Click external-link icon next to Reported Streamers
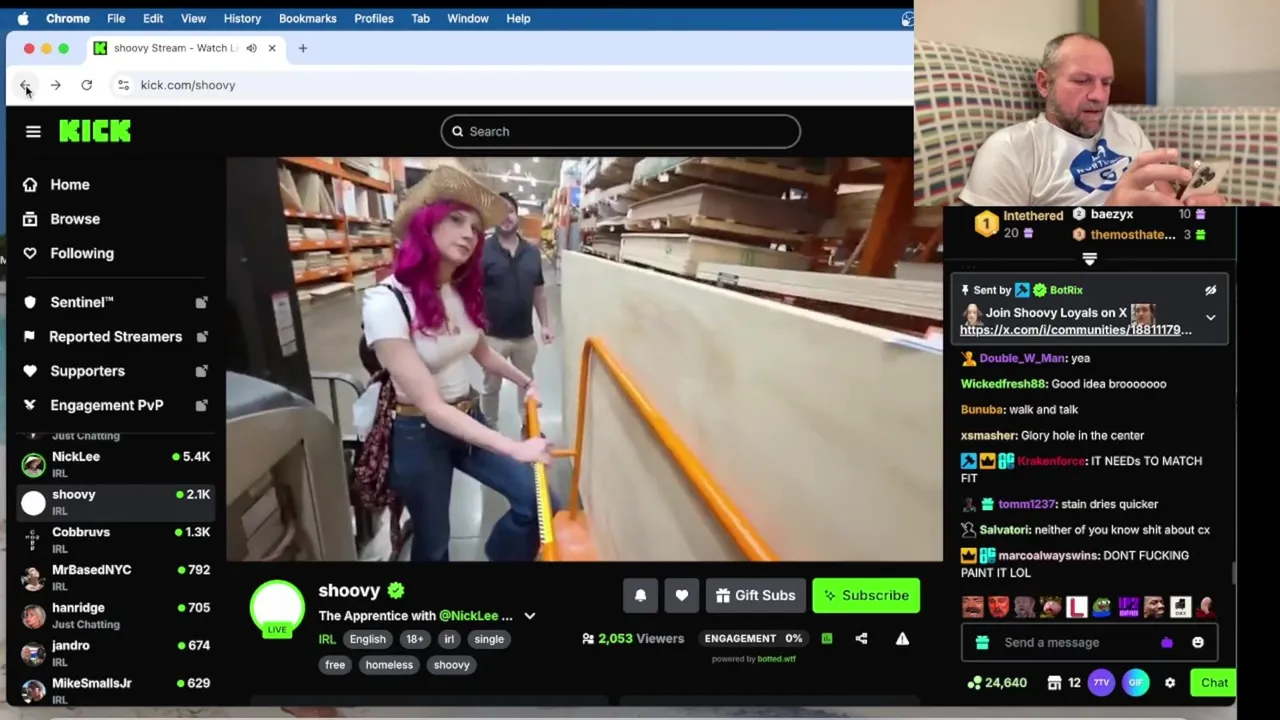 pos(201,336)
